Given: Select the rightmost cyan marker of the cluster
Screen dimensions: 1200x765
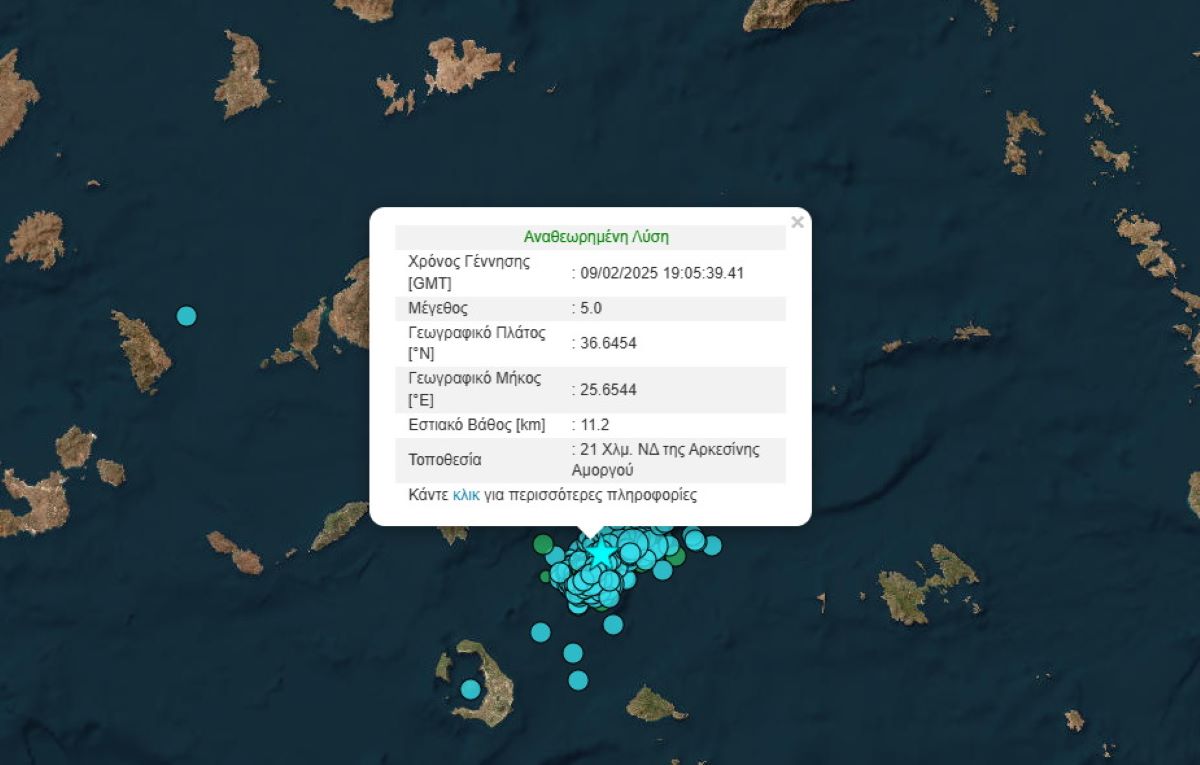Looking at the screenshot, I should pos(712,545).
